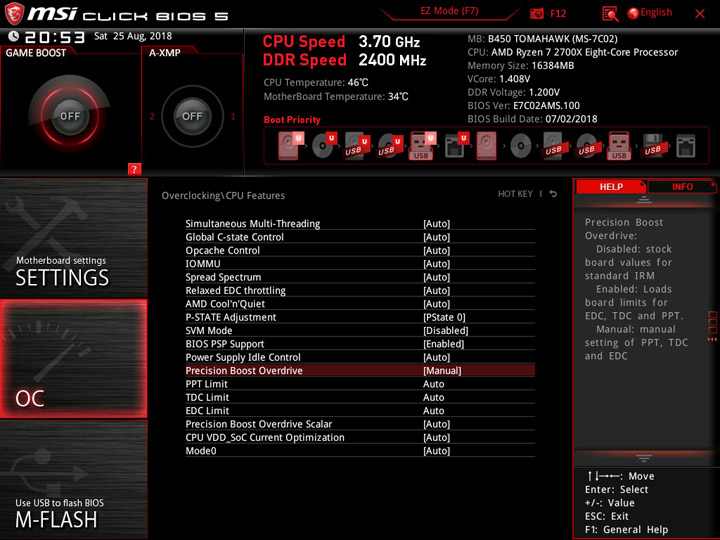The width and height of the screenshot is (720, 540).
Task: Open P-STATE Adjustment [PState 0] dropdown
Action: tap(444, 317)
